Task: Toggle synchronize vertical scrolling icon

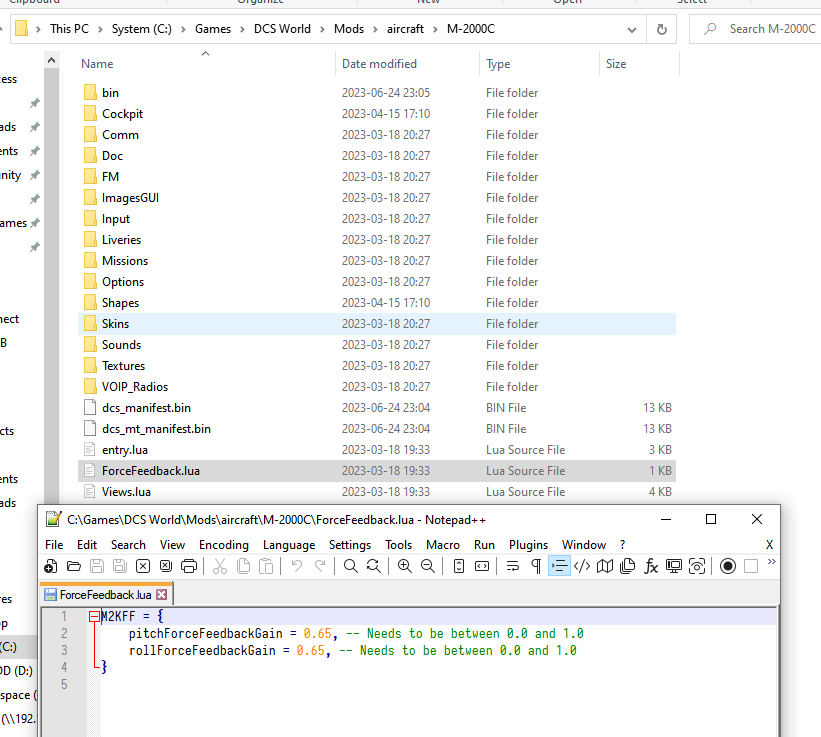Action: (459, 566)
